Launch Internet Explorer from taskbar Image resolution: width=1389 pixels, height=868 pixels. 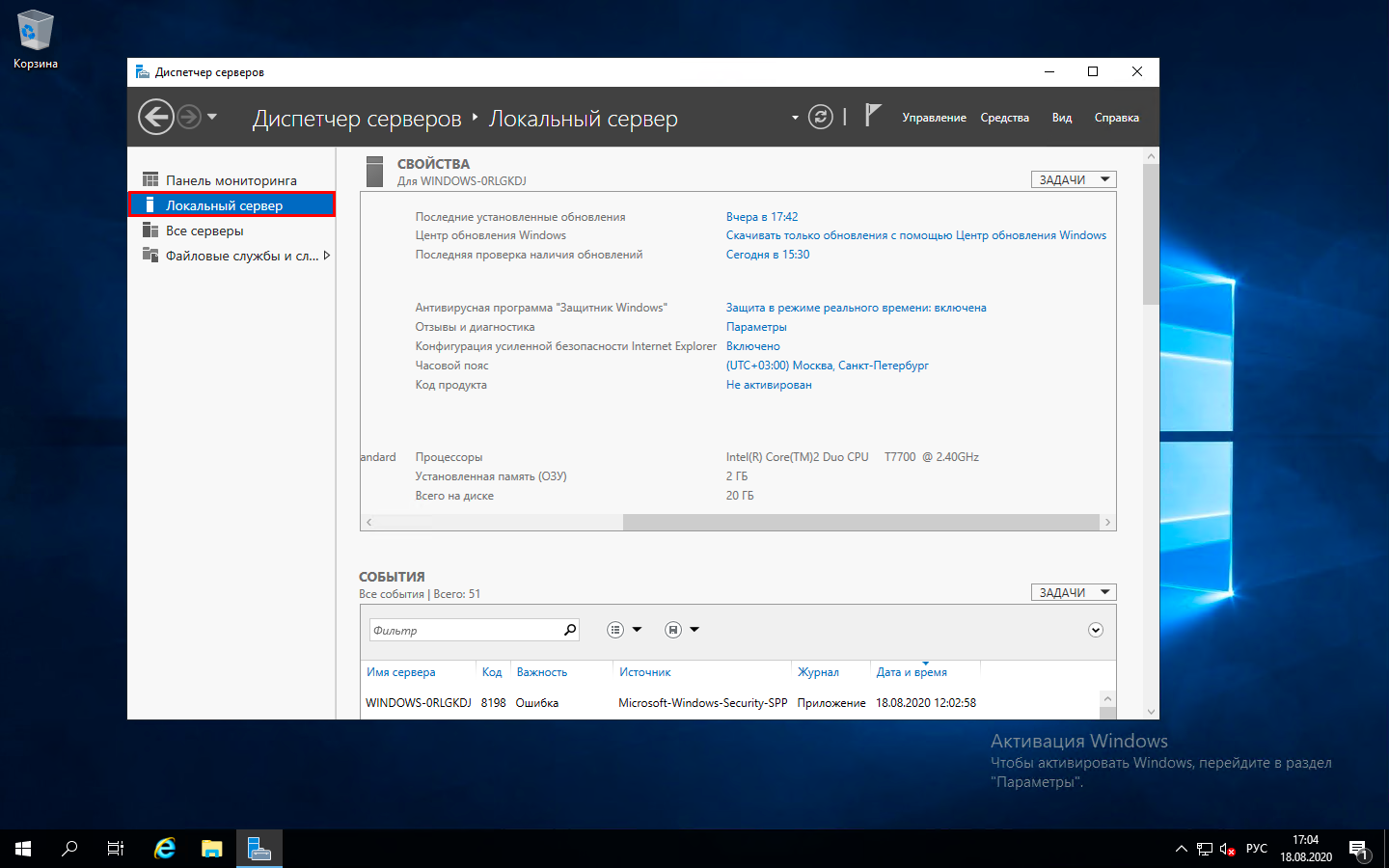point(165,849)
